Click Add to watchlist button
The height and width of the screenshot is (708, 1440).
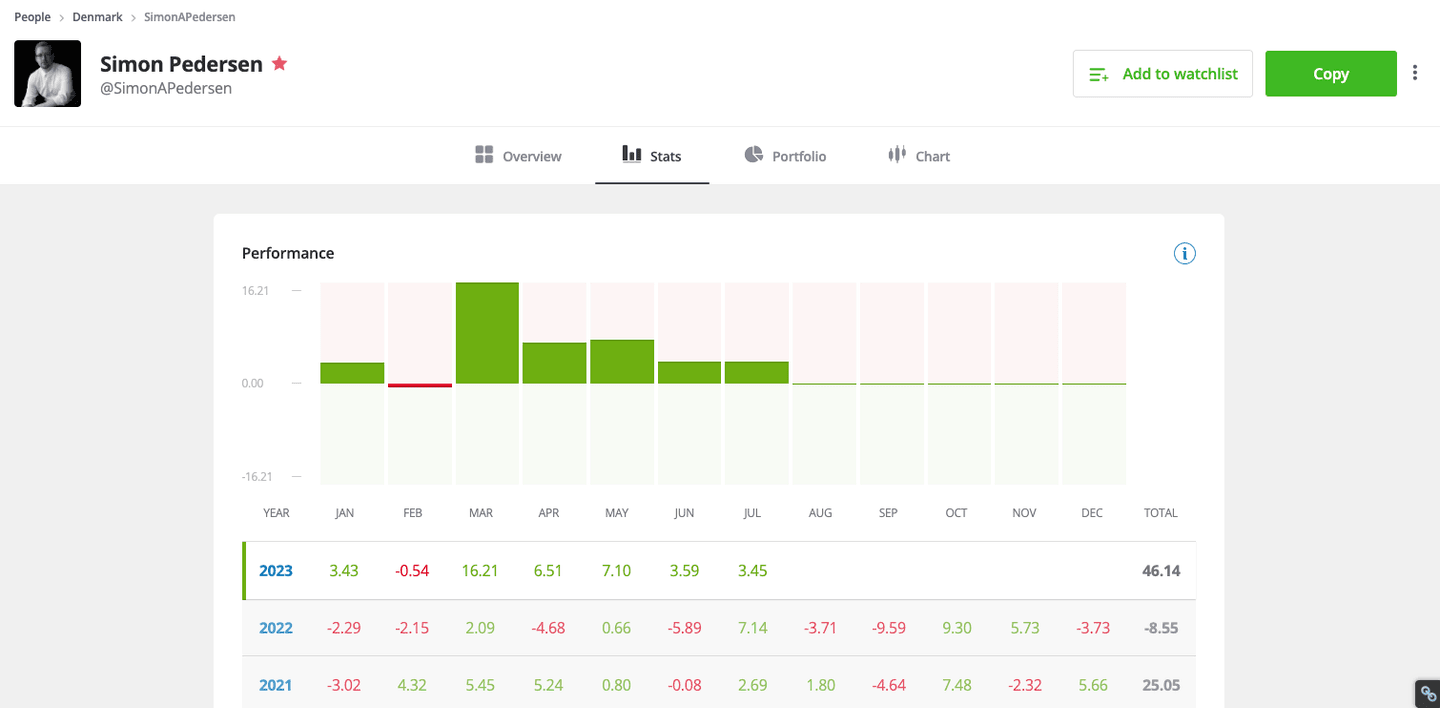click(1162, 74)
